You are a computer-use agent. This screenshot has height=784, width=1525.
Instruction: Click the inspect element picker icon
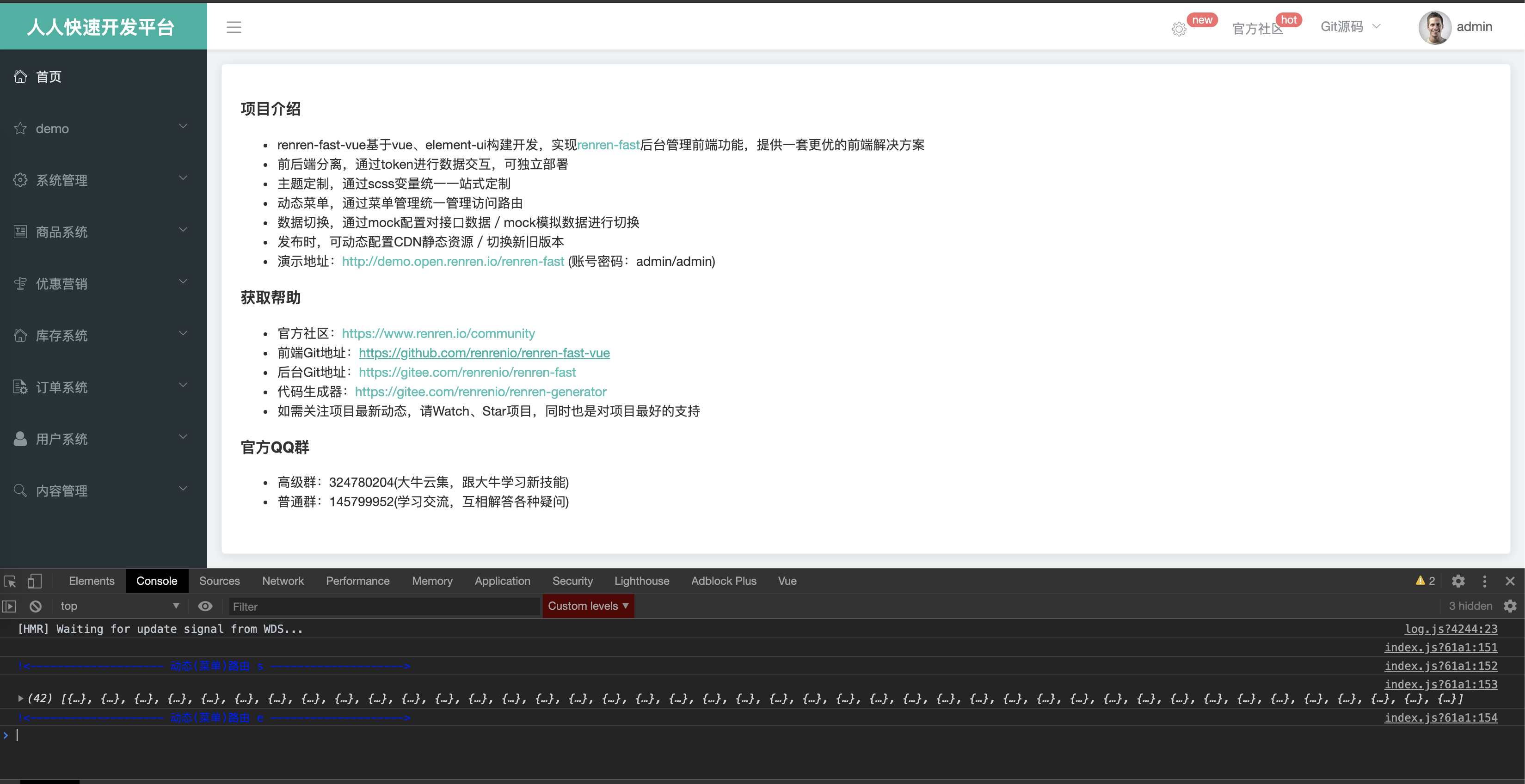[x=10, y=581]
